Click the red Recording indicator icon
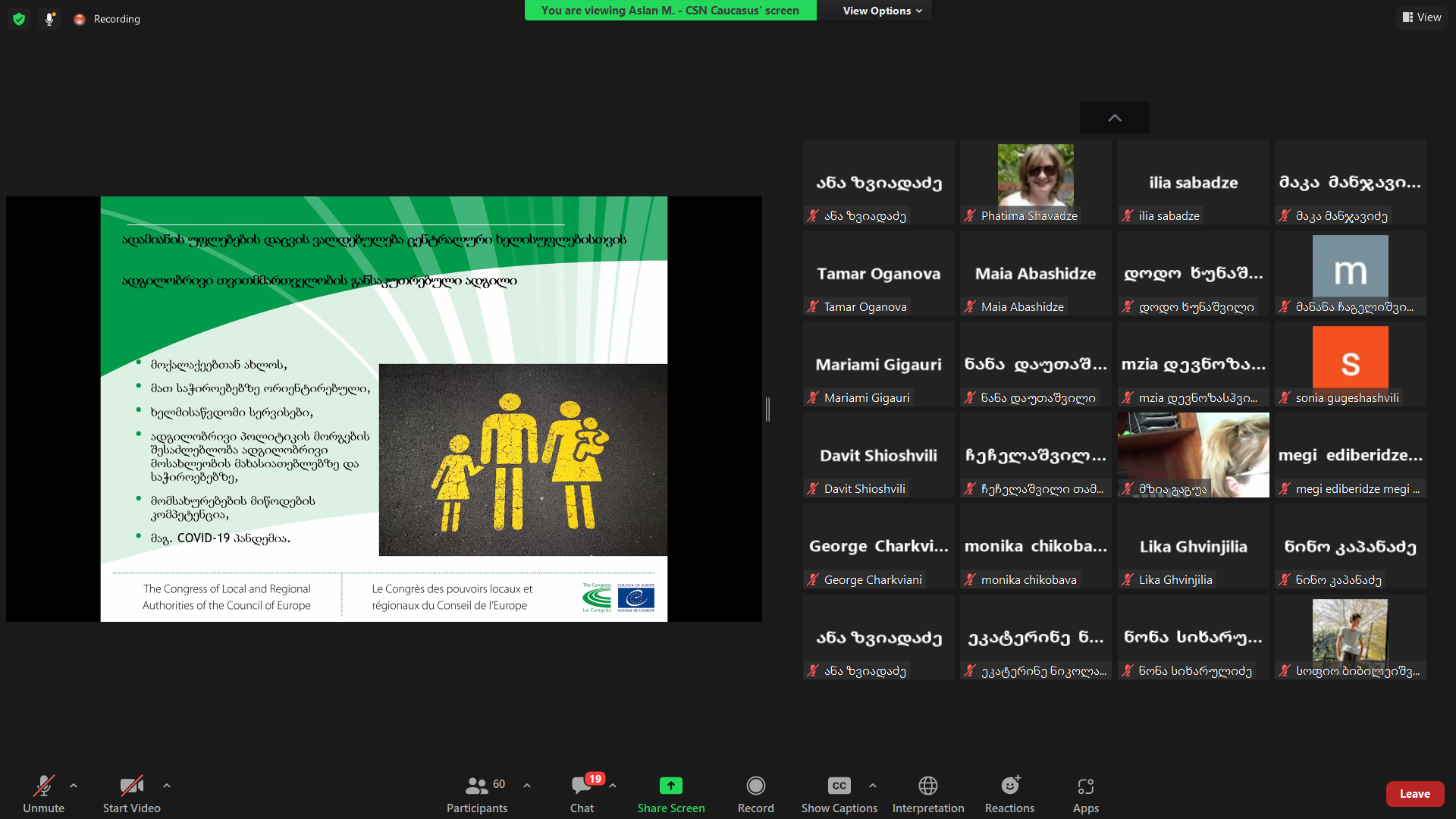 coord(79,19)
